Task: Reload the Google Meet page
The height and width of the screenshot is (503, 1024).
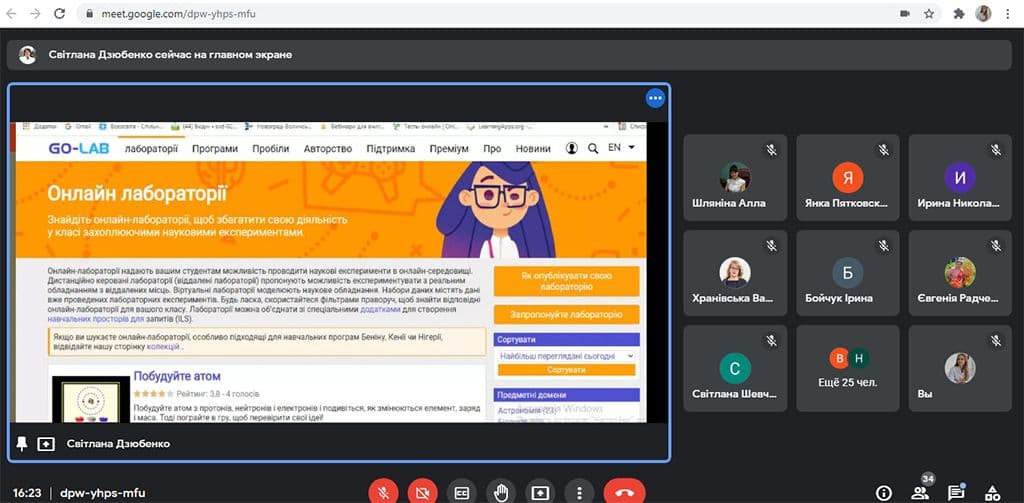Action: [x=59, y=14]
